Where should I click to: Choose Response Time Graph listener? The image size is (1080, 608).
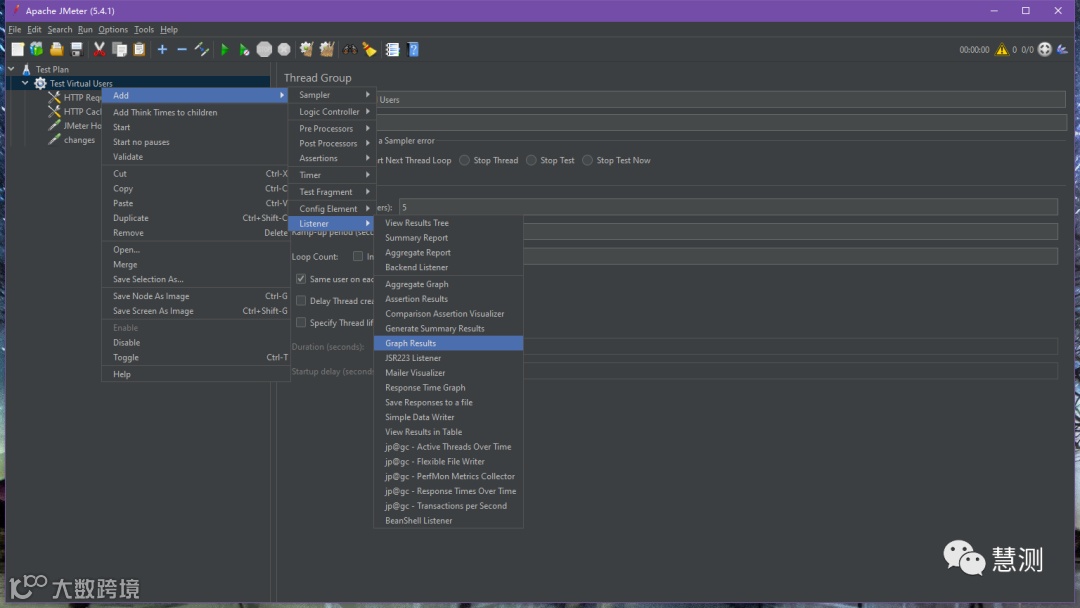tap(448, 388)
